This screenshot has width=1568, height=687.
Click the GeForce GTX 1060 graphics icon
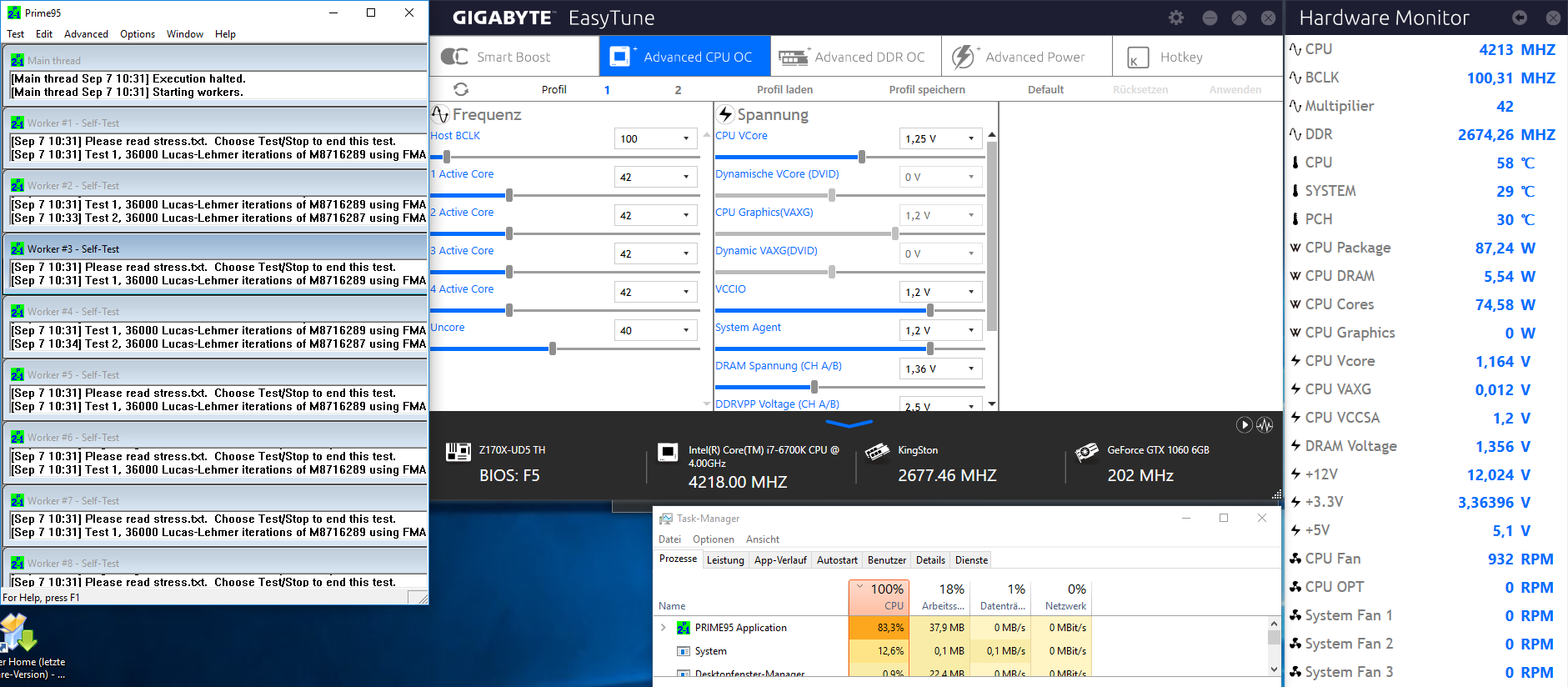pos(1086,452)
